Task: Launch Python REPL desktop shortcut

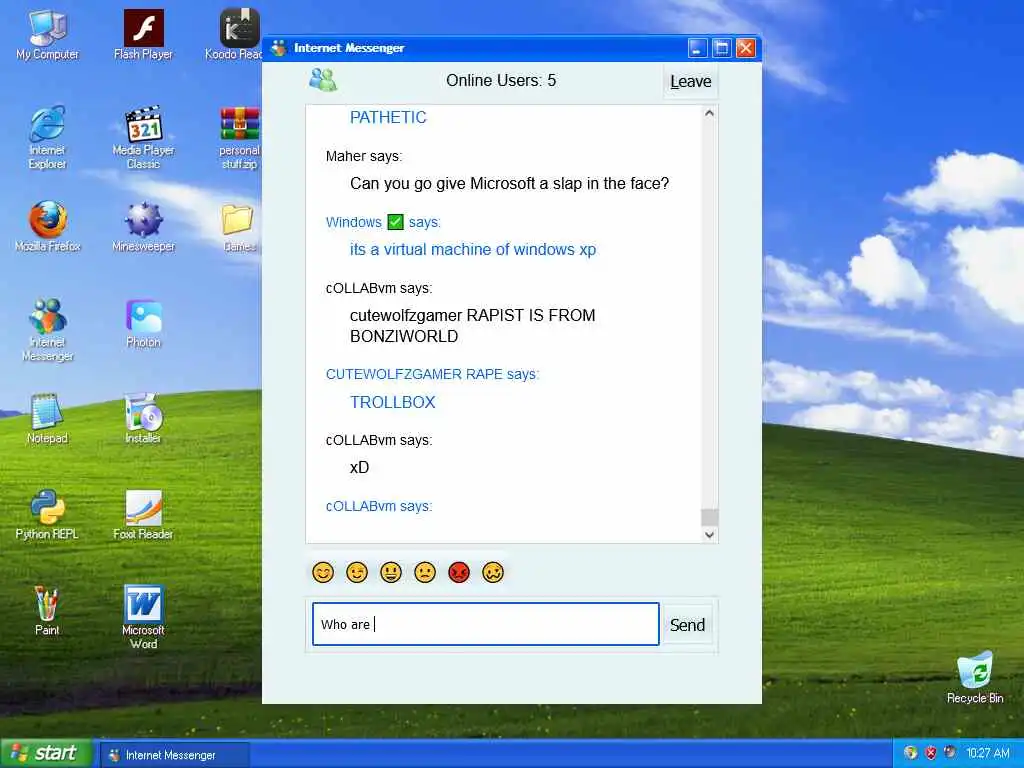Action: [47, 515]
